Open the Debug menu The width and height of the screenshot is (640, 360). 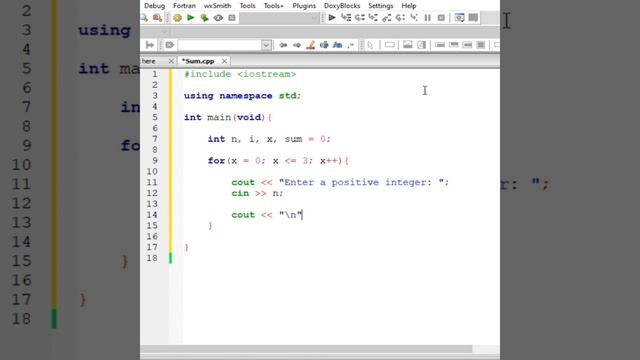pos(154,6)
